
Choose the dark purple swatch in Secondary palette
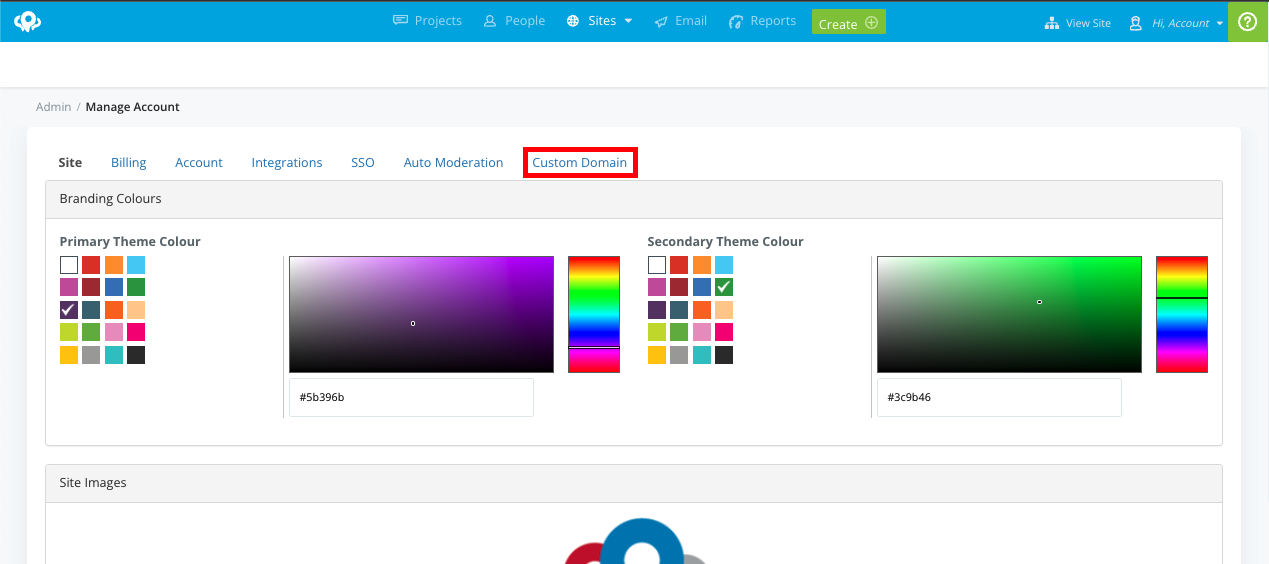657,310
